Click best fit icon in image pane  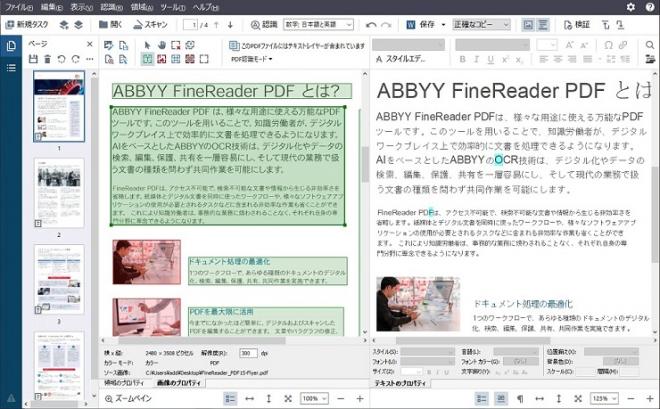tap(288, 398)
